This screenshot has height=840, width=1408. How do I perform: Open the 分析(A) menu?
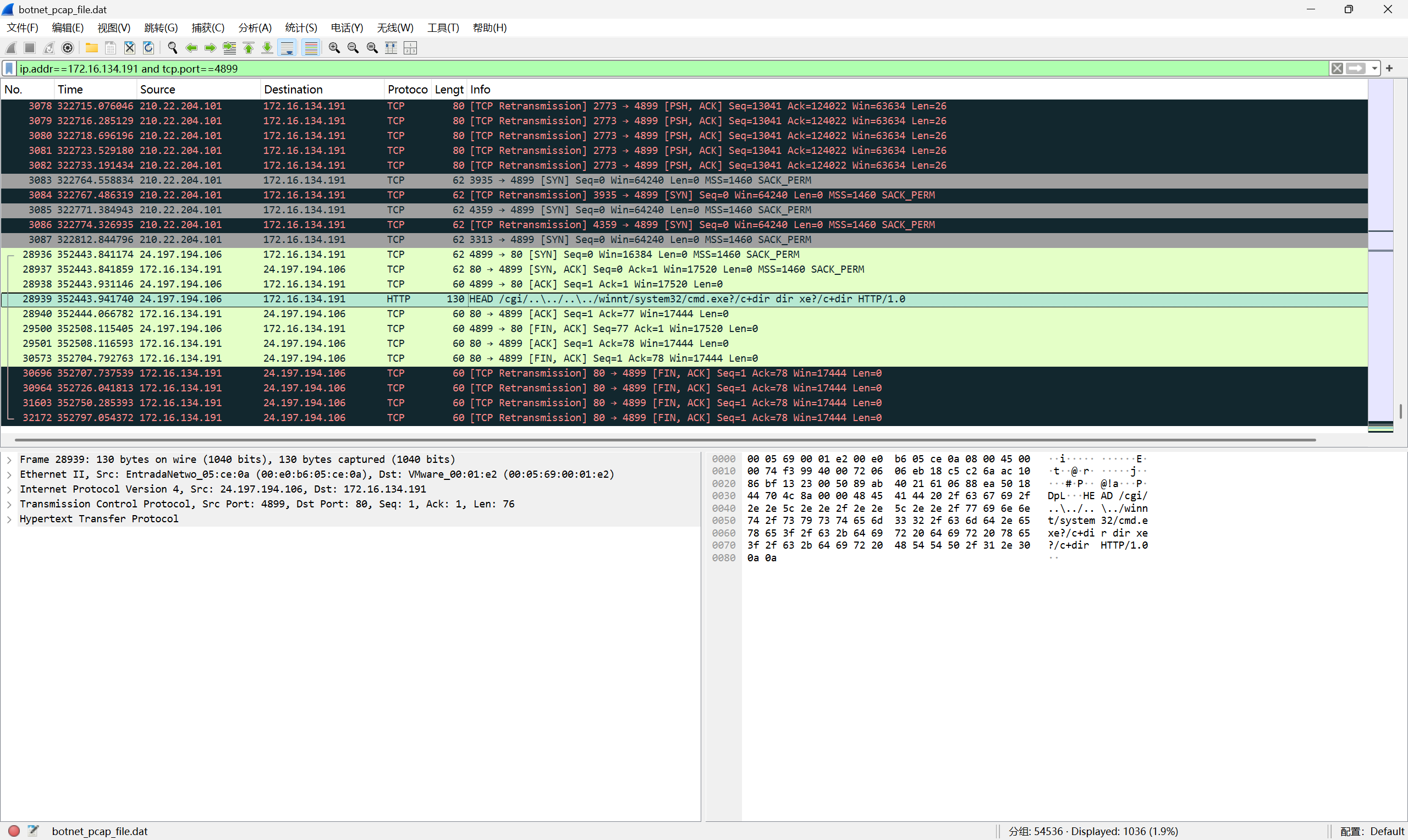pos(254,27)
